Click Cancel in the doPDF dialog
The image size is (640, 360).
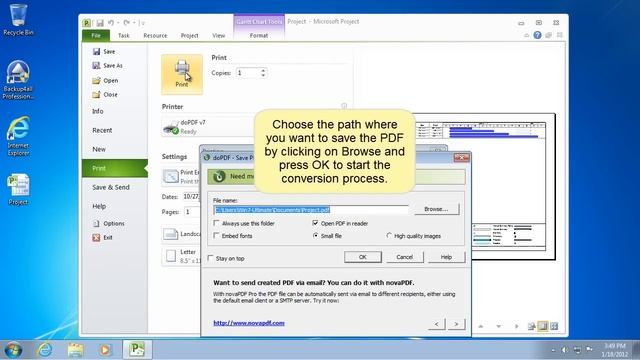[x=404, y=257]
